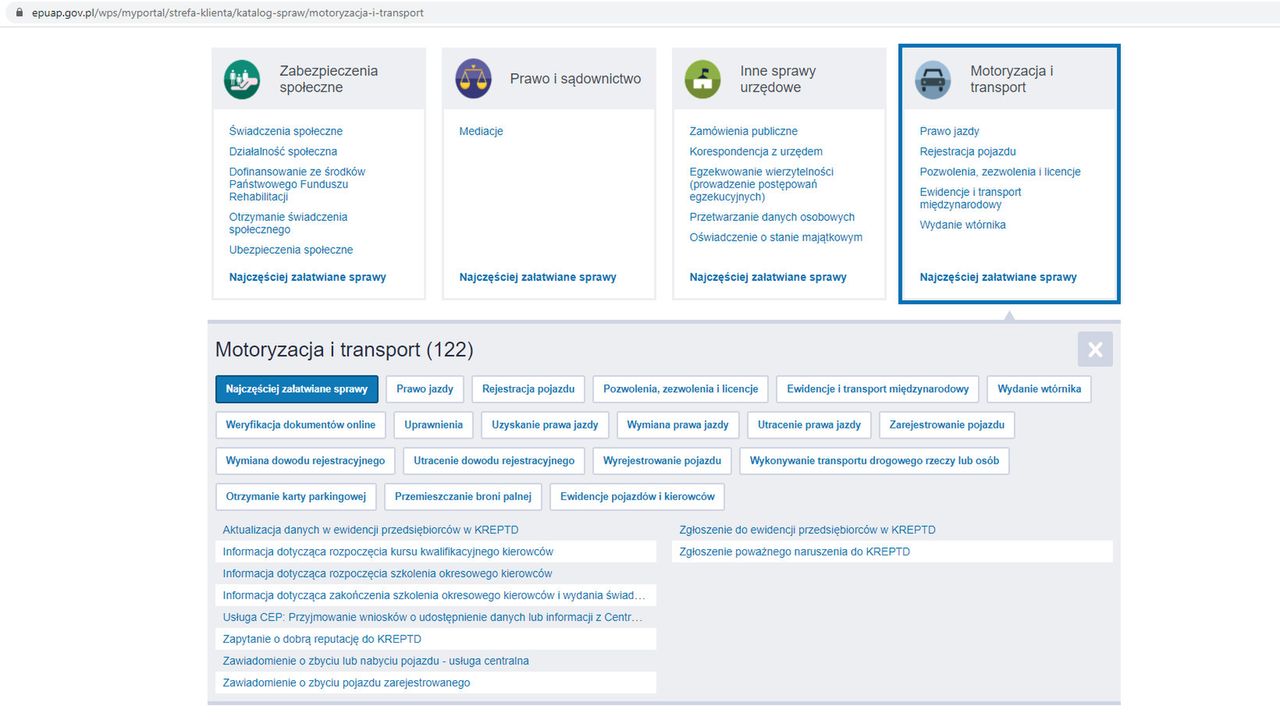Open Informacja dotycząca rozpoczęcia kursu kwalifikacyjnego kierowców

coord(388,552)
